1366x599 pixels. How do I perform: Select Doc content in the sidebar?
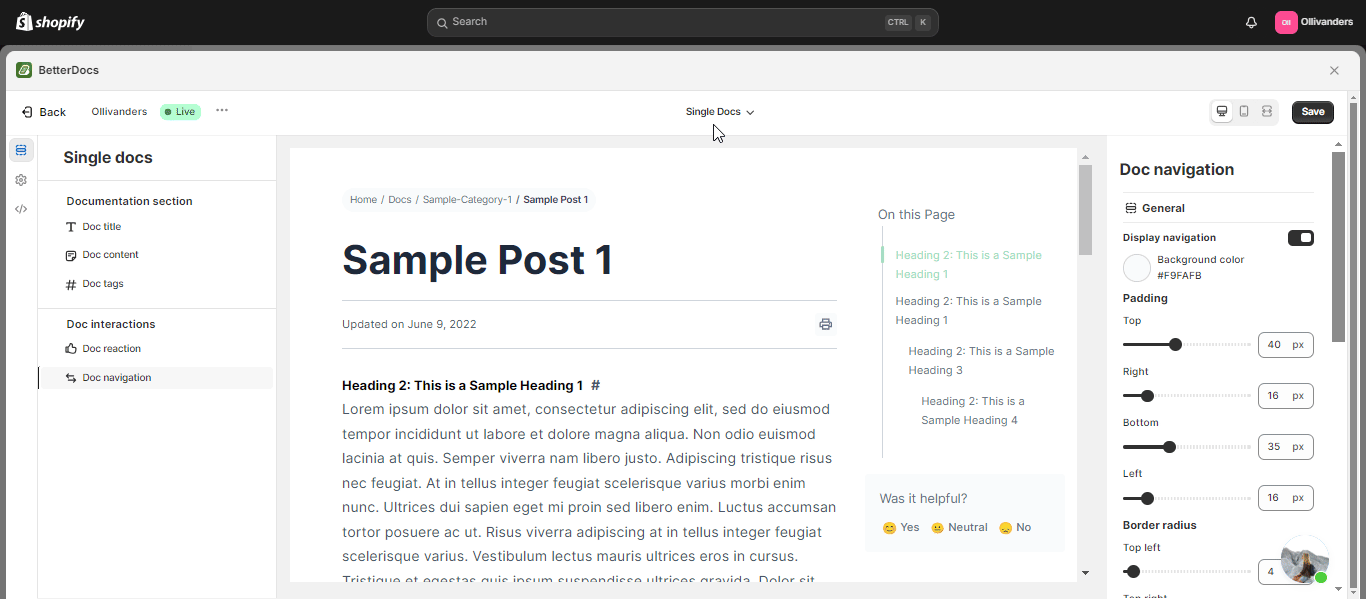[x=110, y=255]
